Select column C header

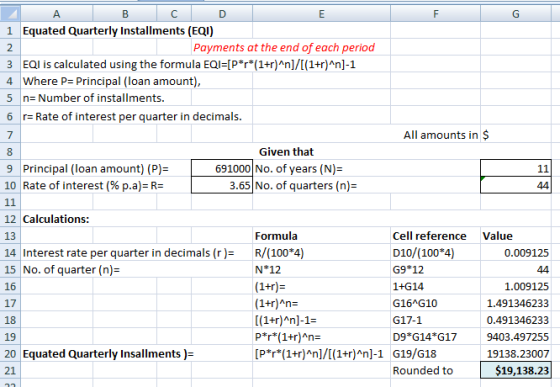[174, 14]
